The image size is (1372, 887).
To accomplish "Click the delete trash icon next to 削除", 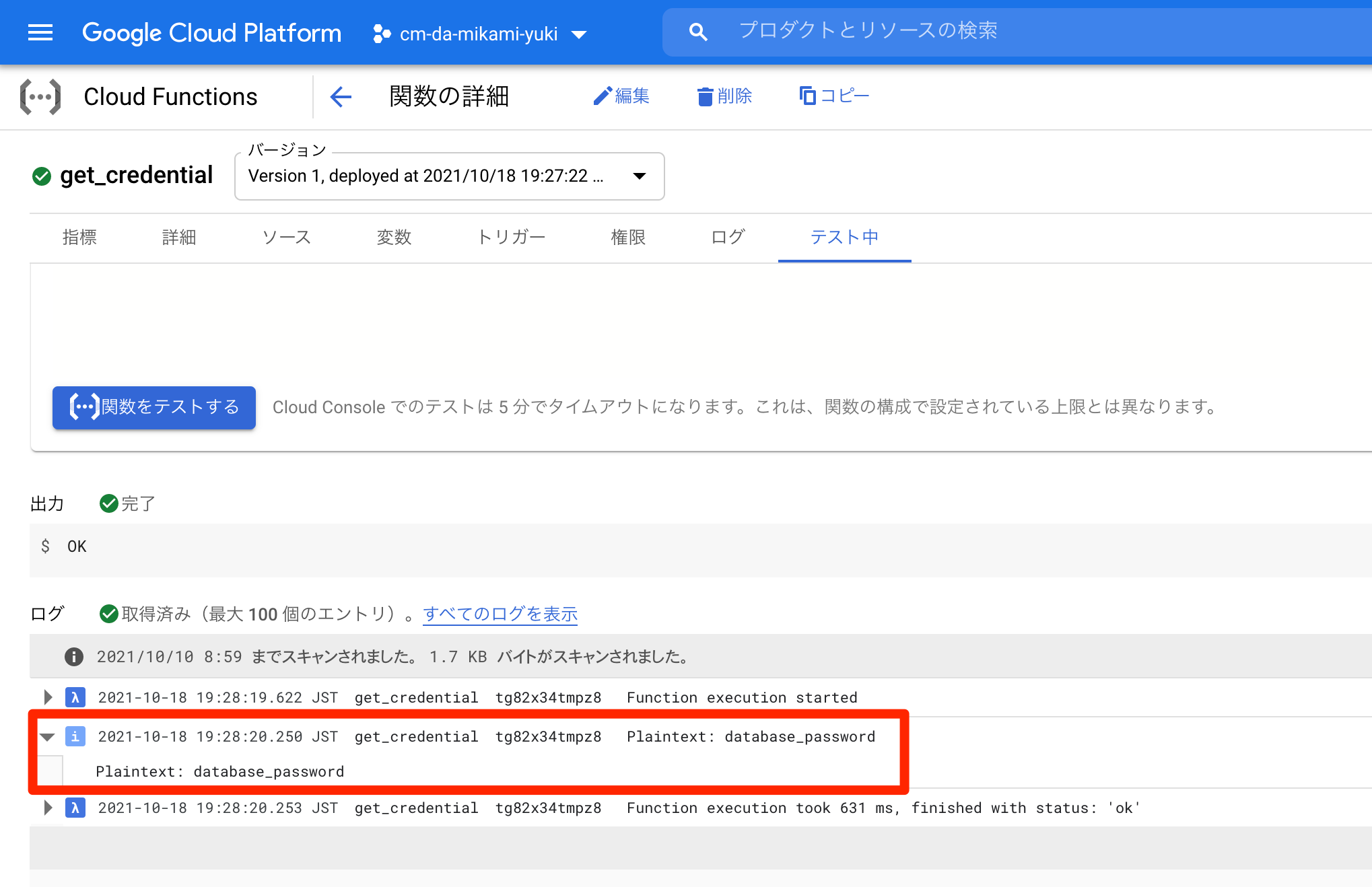I will (x=705, y=96).
